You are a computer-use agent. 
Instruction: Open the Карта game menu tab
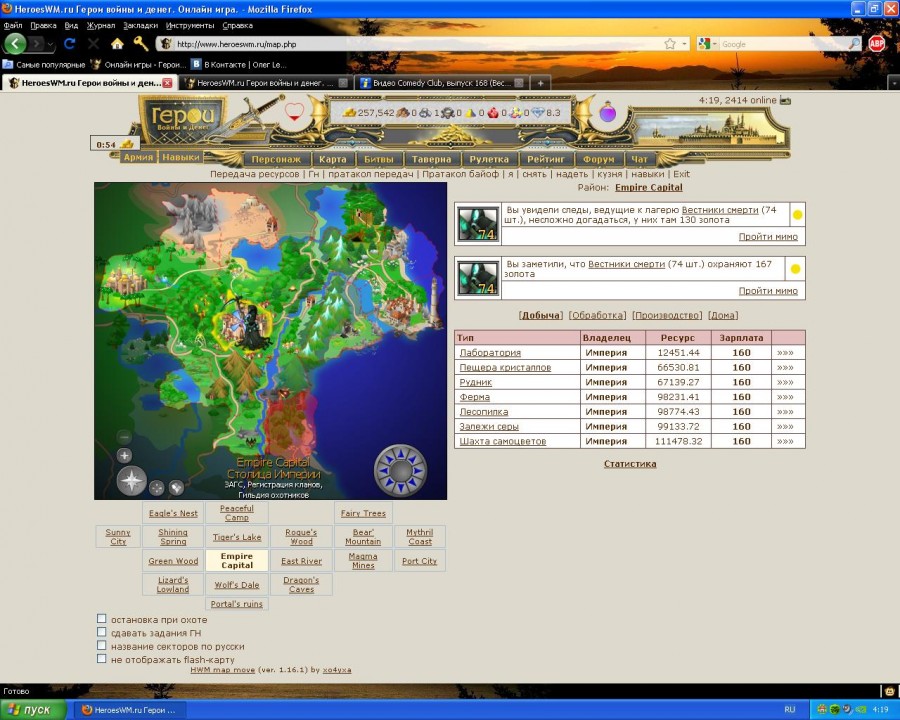point(333,159)
